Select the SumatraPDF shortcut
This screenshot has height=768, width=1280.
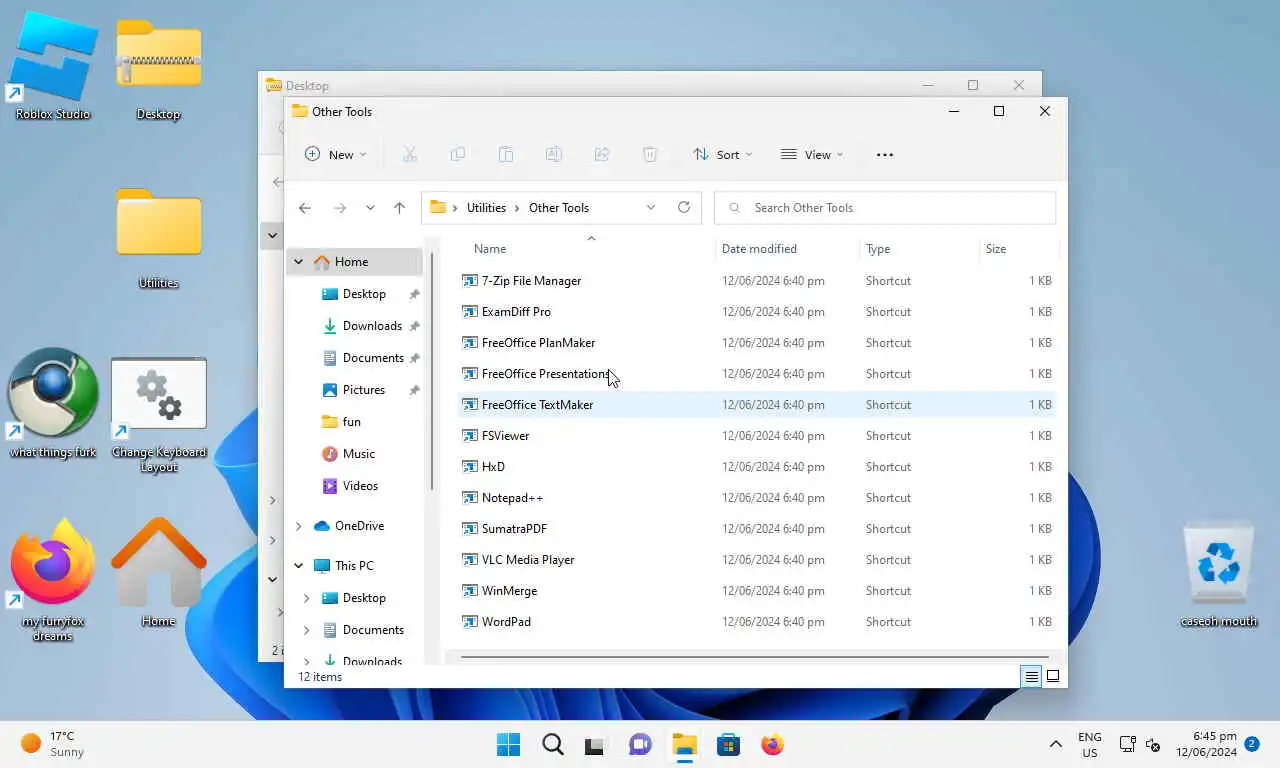tap(756, 529)
